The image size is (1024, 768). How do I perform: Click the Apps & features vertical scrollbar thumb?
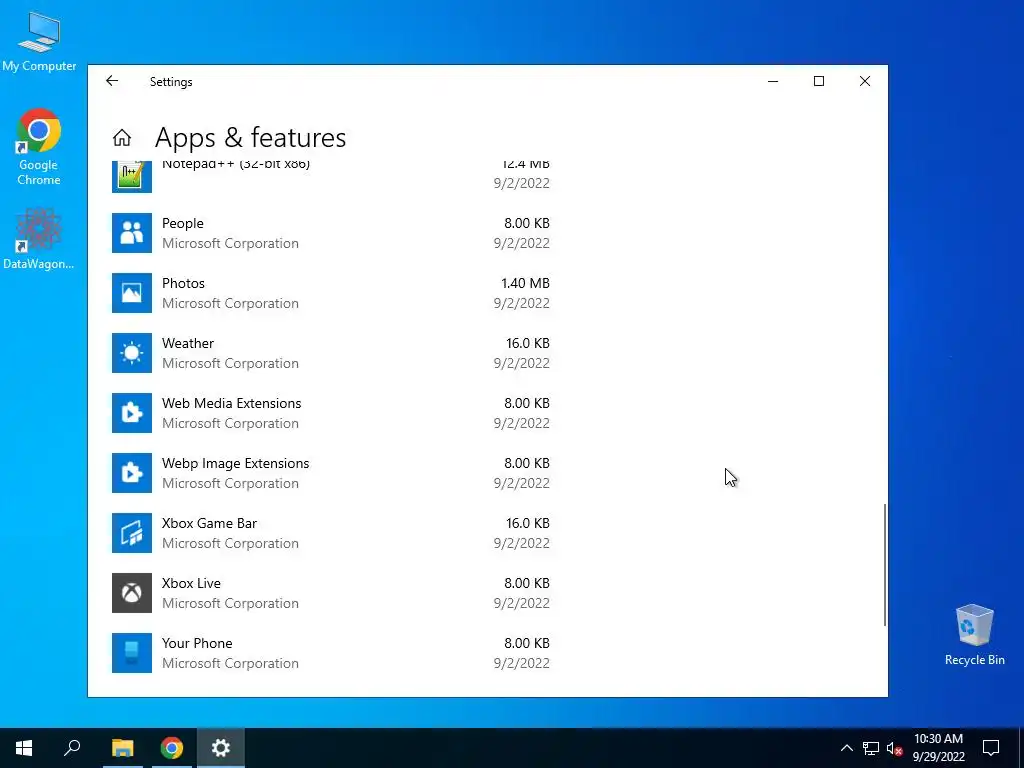point(885,565)
